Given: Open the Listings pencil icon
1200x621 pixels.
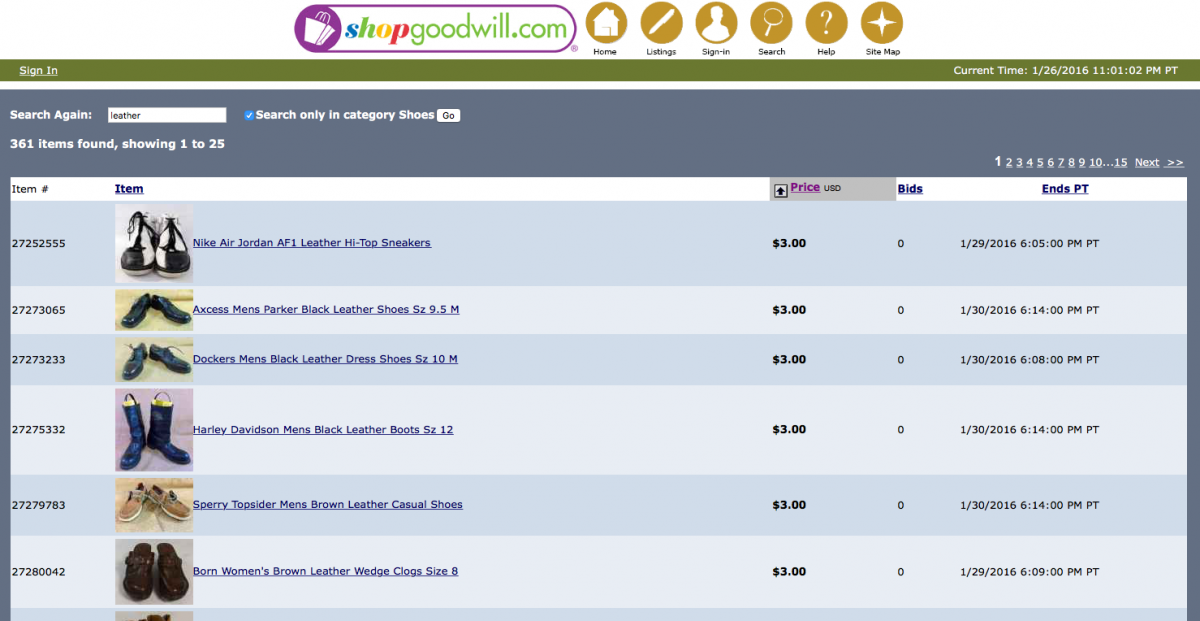Looking at the screenshot, I should pyautogui.click(x=661, y=22).
